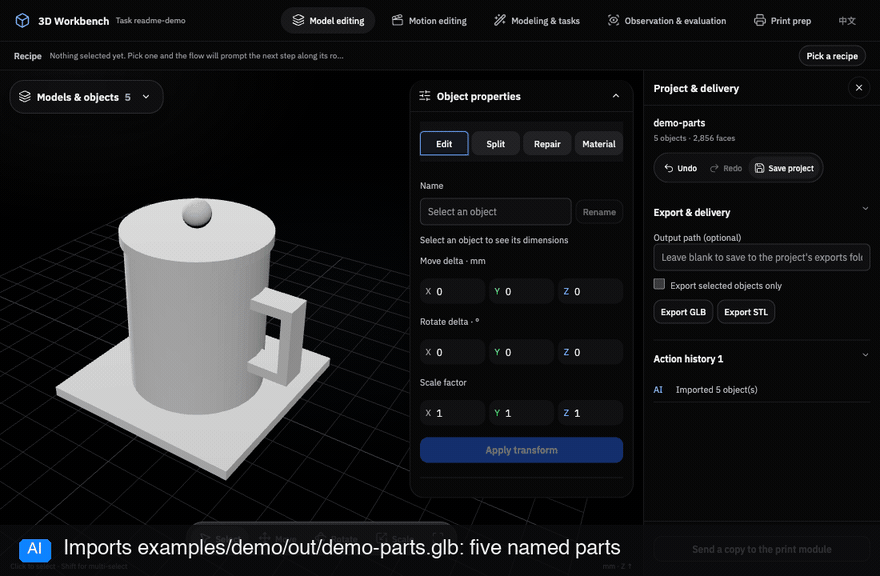Image resolution: width=880 pixels, height=576 pixels.
Task: Select the Repair tab
Action: pos(547,144)
